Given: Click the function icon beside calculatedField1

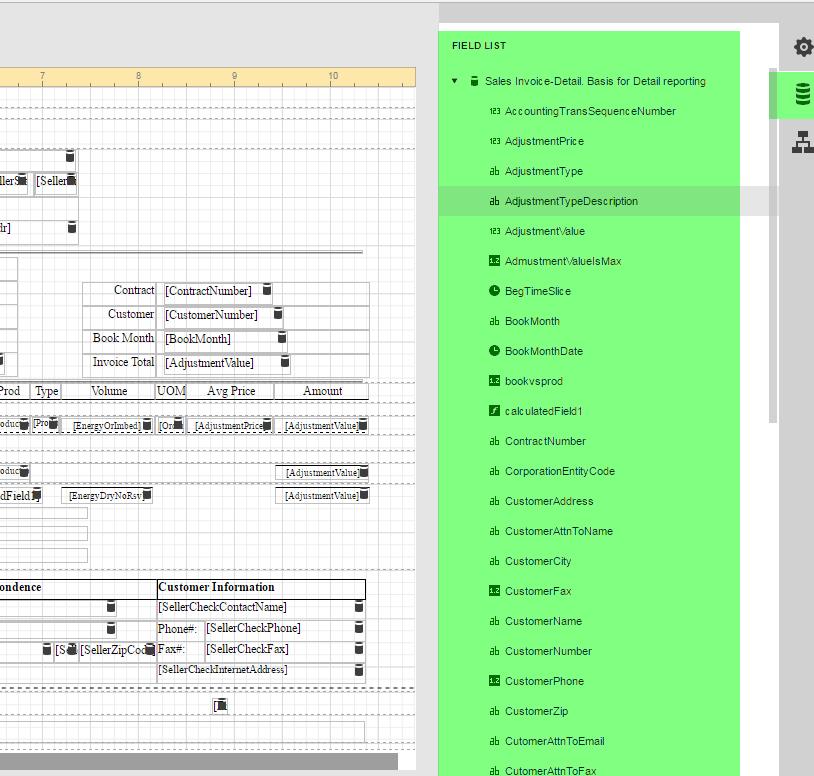Looking at the screenshot, I should [494, 411].
